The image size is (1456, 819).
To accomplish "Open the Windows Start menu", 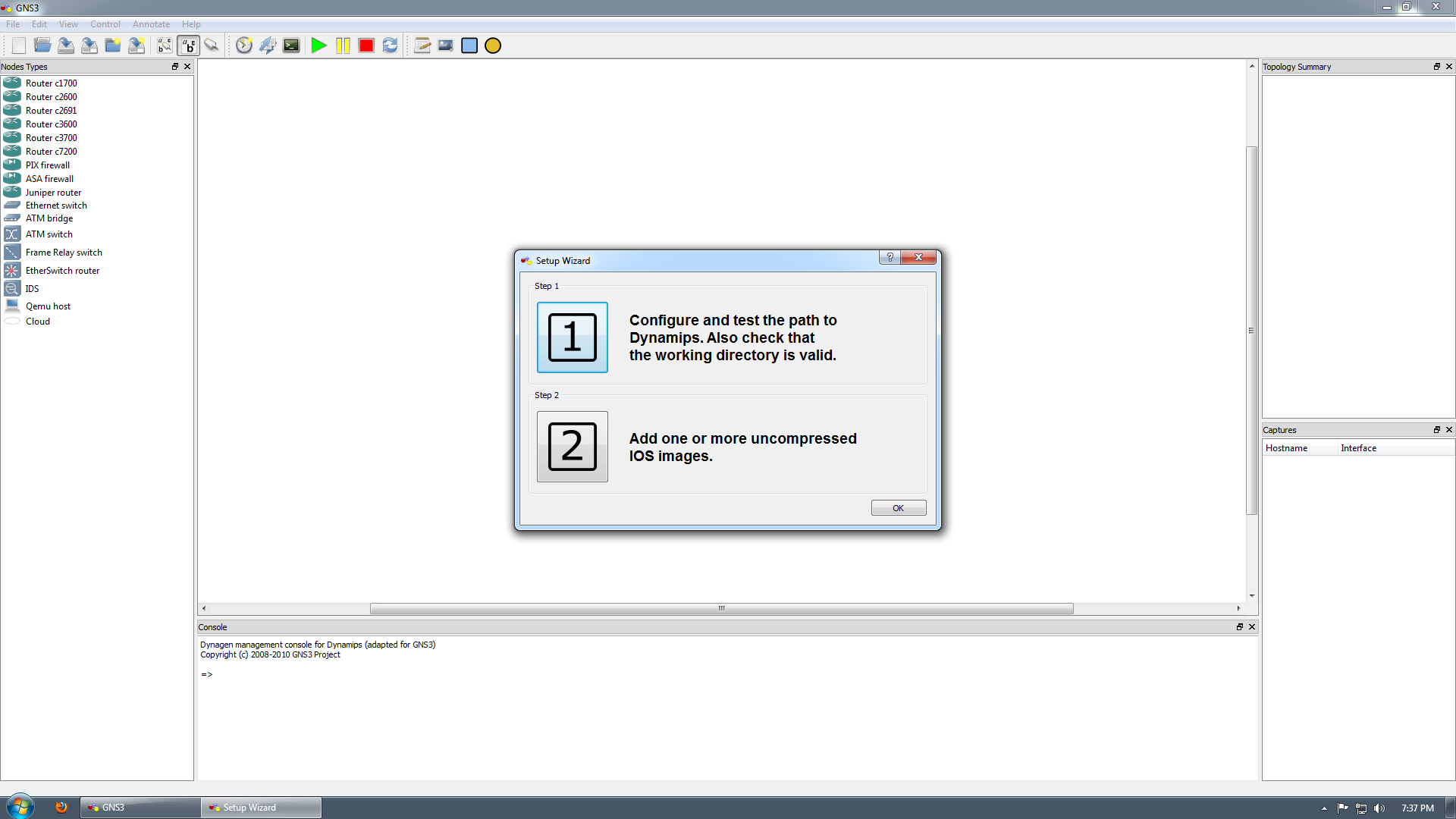I will click(20, 807).
